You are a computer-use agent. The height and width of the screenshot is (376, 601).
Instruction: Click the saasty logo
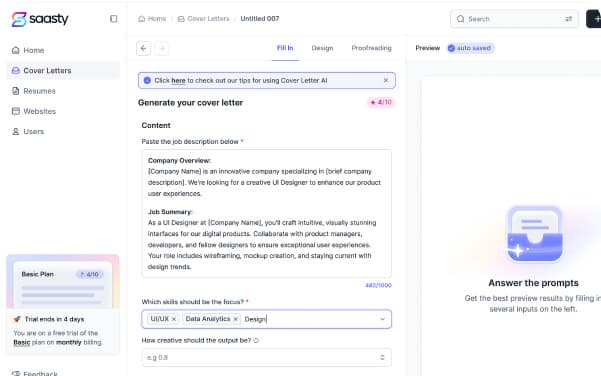[40, 19]
